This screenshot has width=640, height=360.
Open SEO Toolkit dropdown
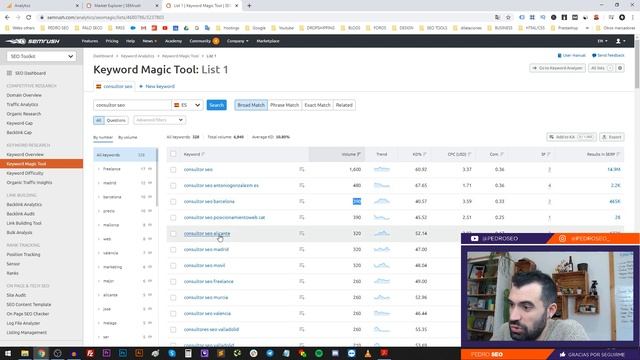click(41, 56)
